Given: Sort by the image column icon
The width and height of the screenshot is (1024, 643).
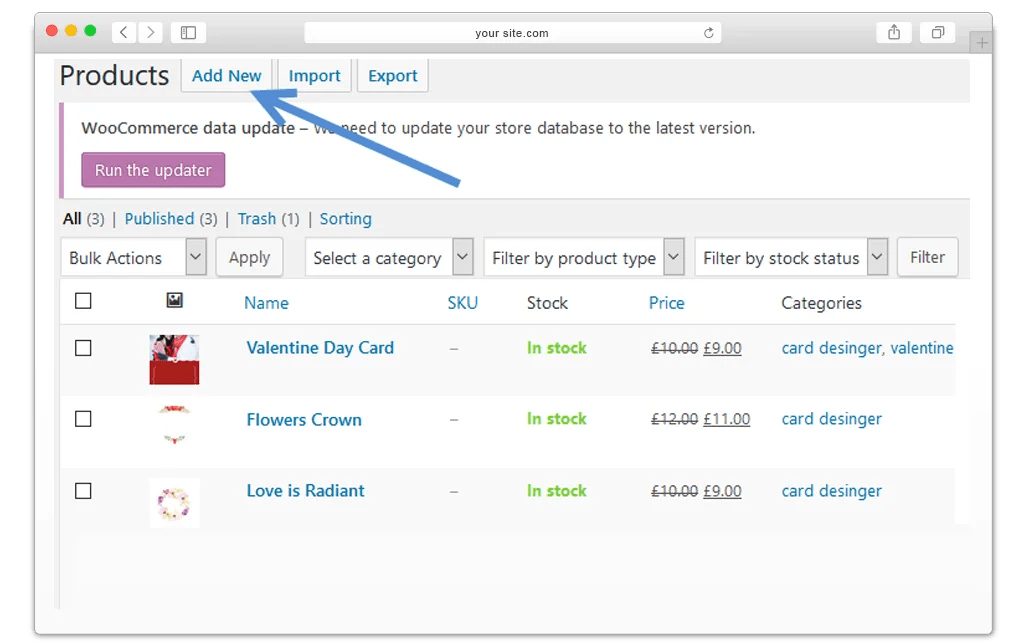Looking at the screenshot, I should (174, 300).
